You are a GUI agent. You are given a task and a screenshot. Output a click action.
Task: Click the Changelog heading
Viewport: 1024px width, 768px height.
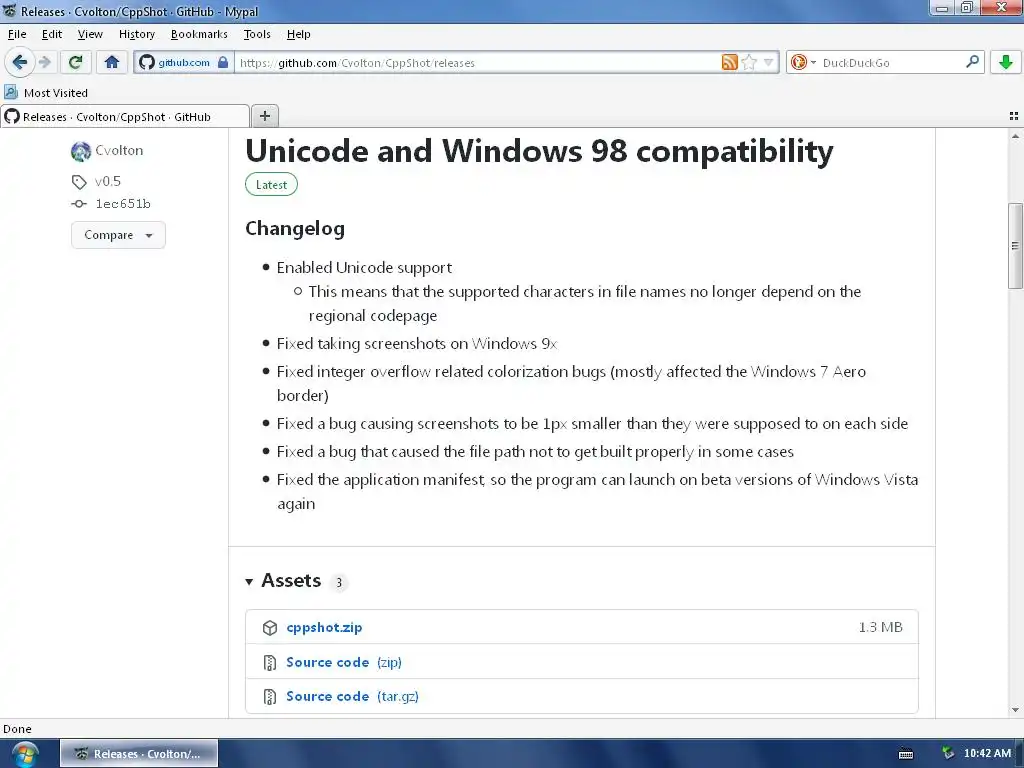(295, 229)
